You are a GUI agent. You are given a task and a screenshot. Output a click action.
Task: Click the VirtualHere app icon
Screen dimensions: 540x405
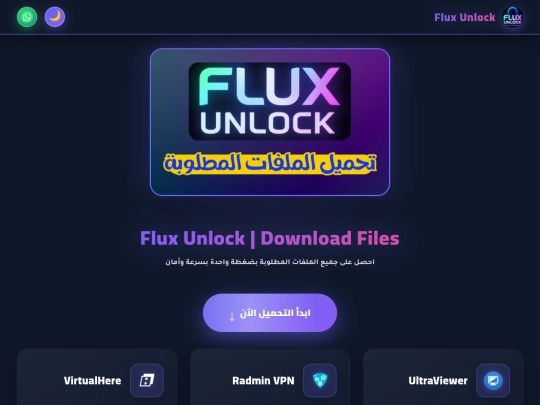click(x=147, y=381)
